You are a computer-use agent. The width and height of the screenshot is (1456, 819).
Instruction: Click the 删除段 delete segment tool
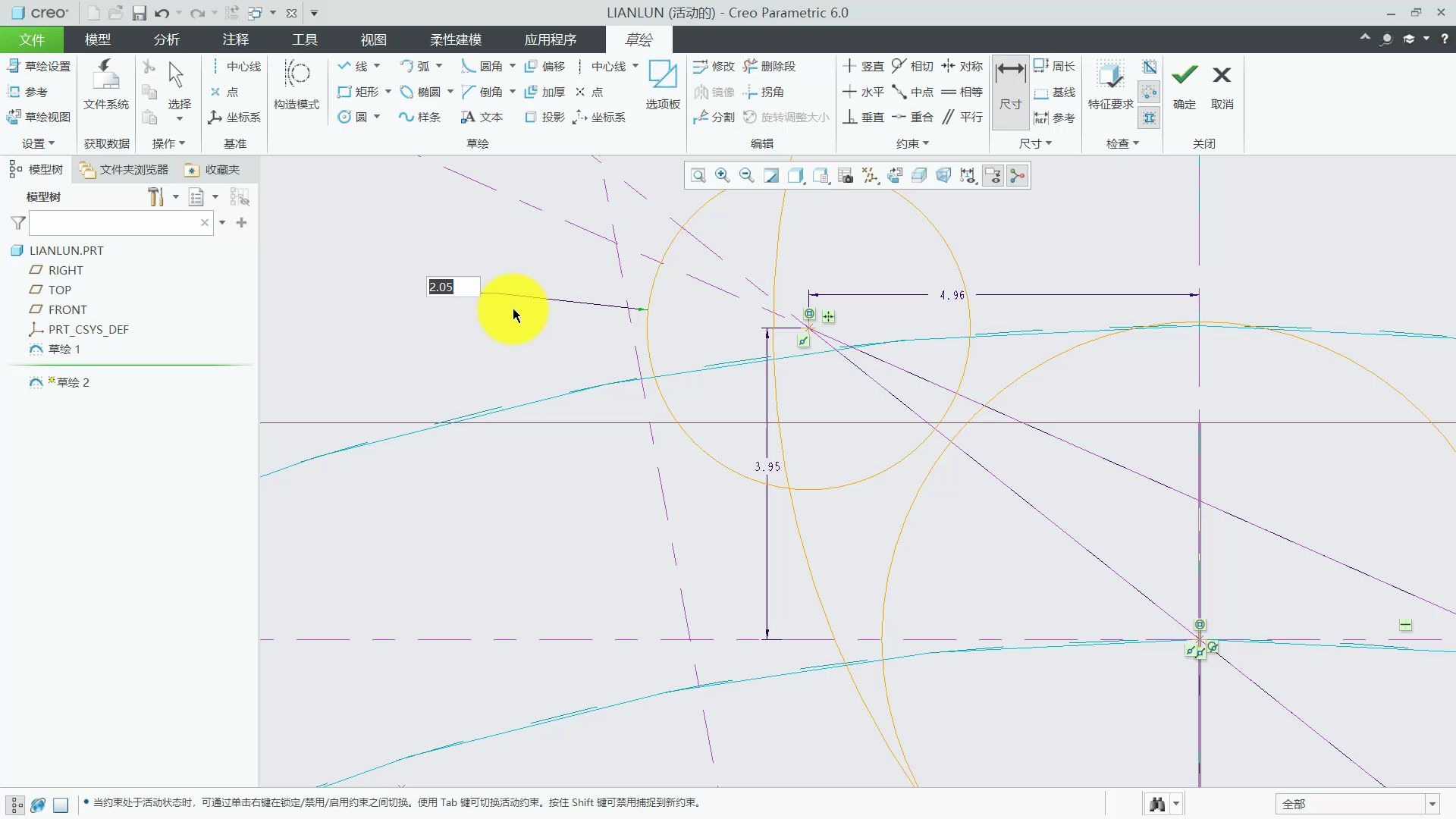tap(770, 67)
